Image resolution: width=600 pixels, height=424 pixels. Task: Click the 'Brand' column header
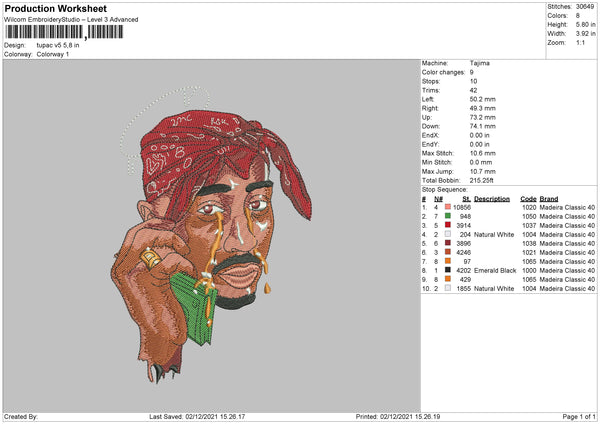click(549, 199)
